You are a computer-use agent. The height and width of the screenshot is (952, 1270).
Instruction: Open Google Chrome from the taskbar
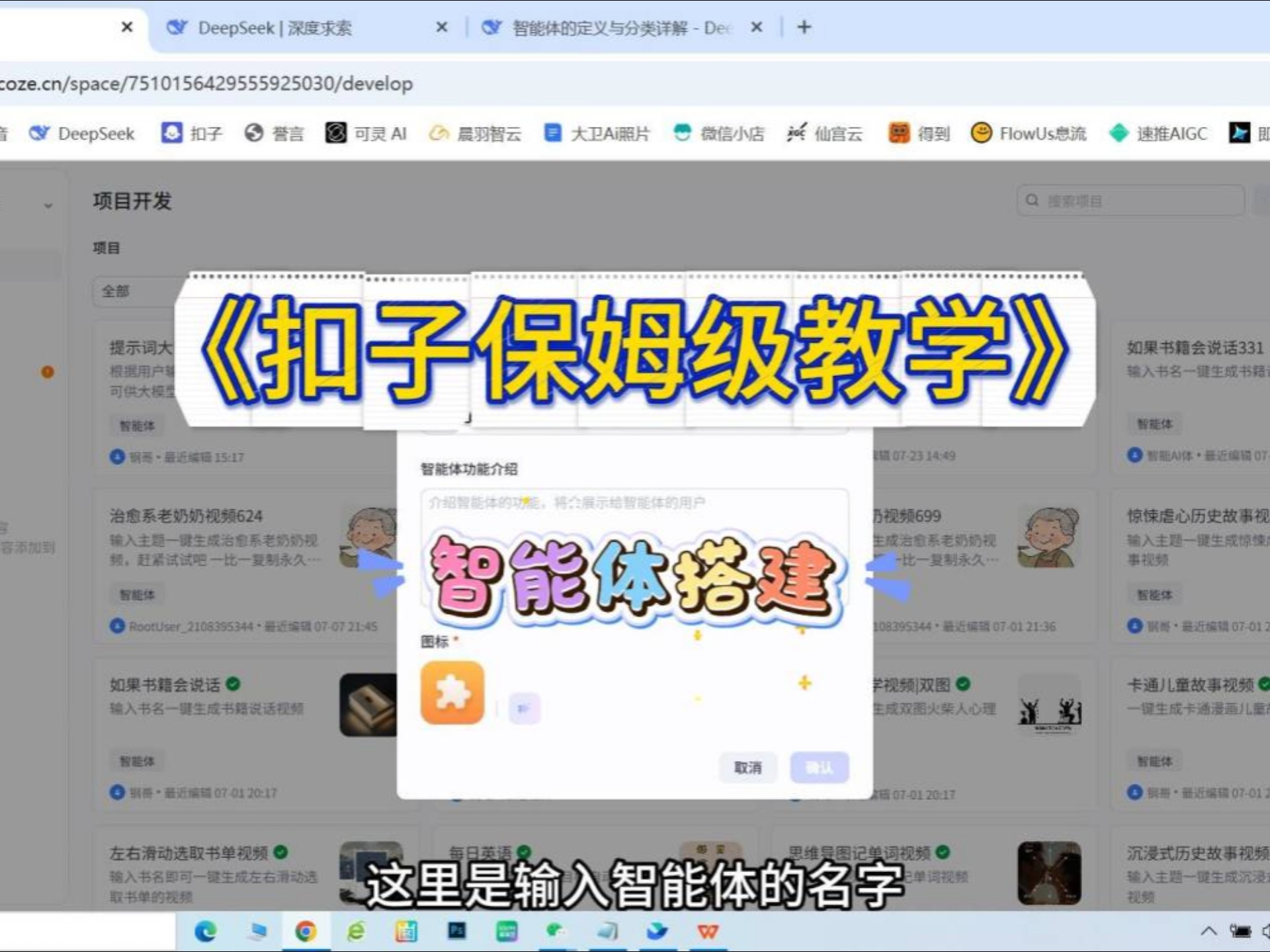[x=306, y=932]
